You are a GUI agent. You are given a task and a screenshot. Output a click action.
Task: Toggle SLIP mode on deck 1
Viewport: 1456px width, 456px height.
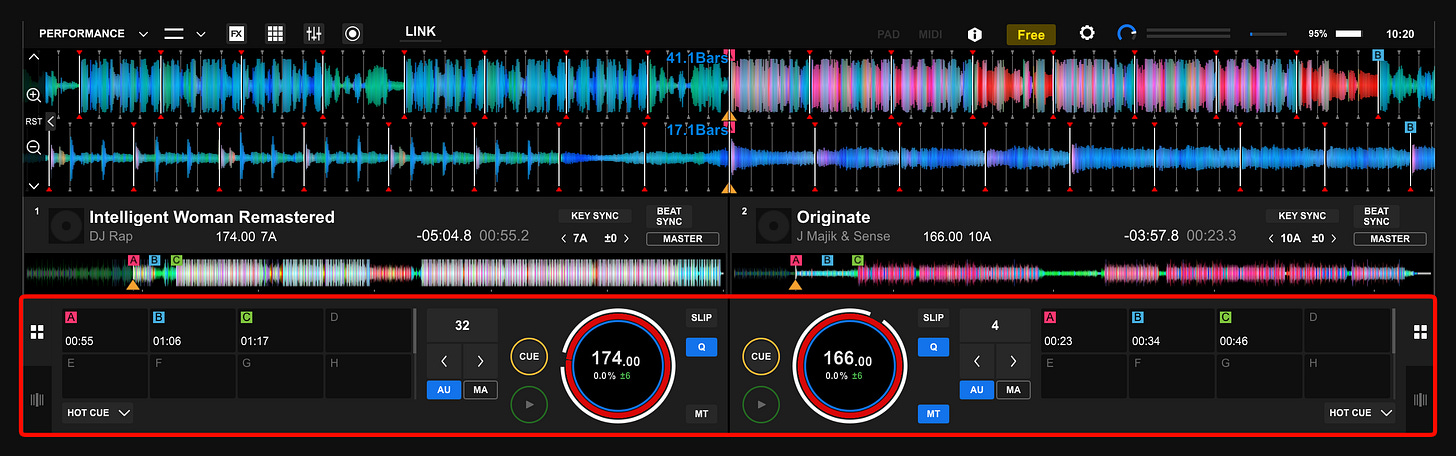click(x=701, y=317)
